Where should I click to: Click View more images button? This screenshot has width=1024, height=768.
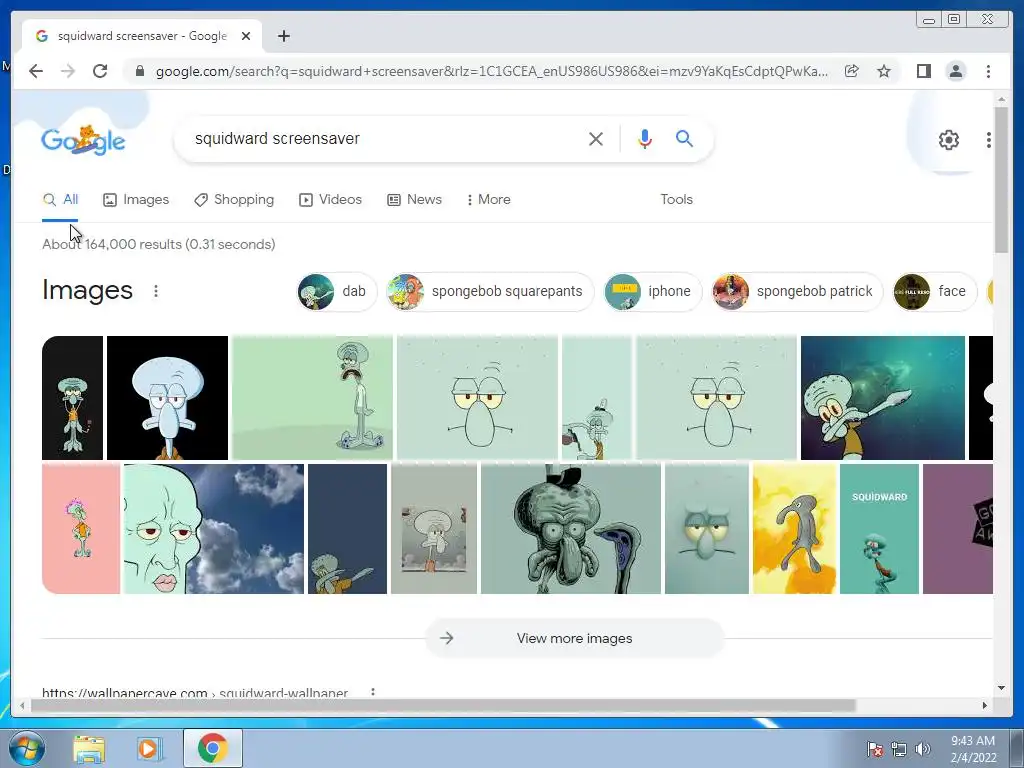pos(574,638)
